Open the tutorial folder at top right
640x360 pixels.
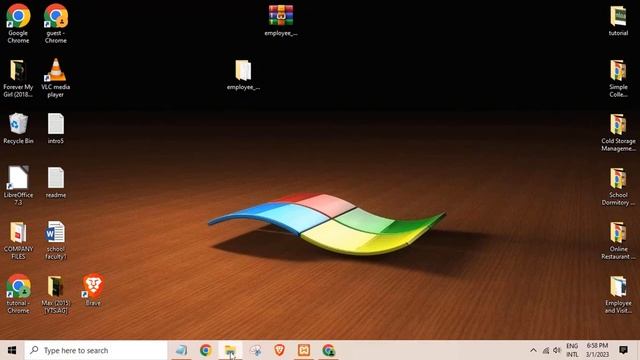point(618,20)
